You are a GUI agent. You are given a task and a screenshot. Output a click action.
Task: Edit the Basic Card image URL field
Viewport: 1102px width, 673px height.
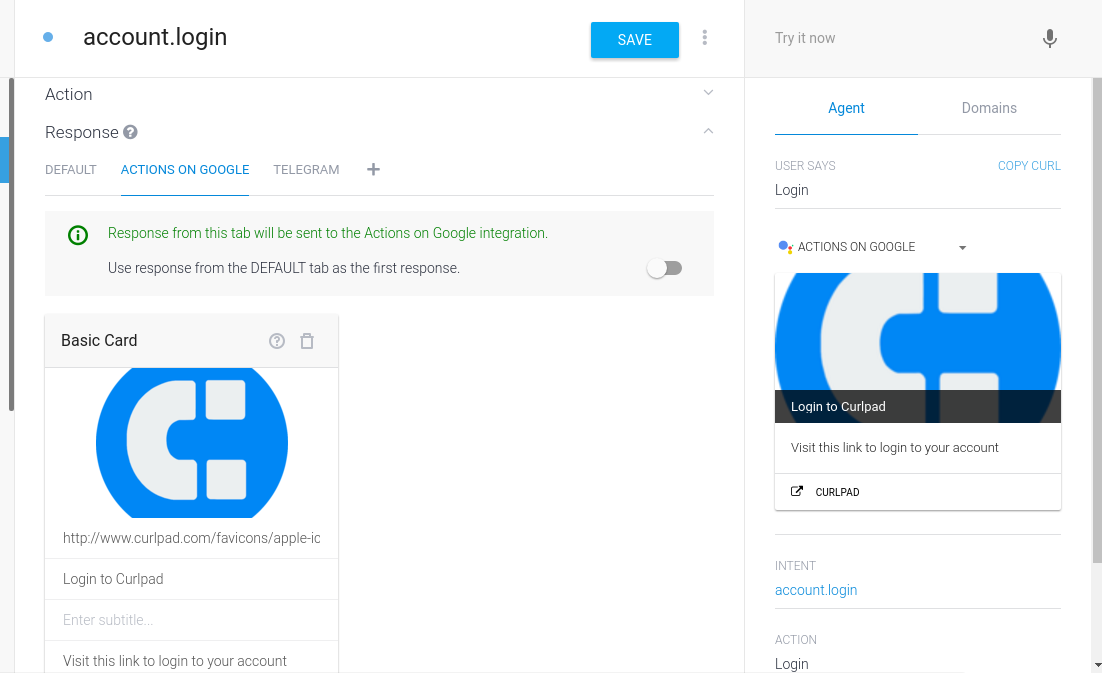191,538
